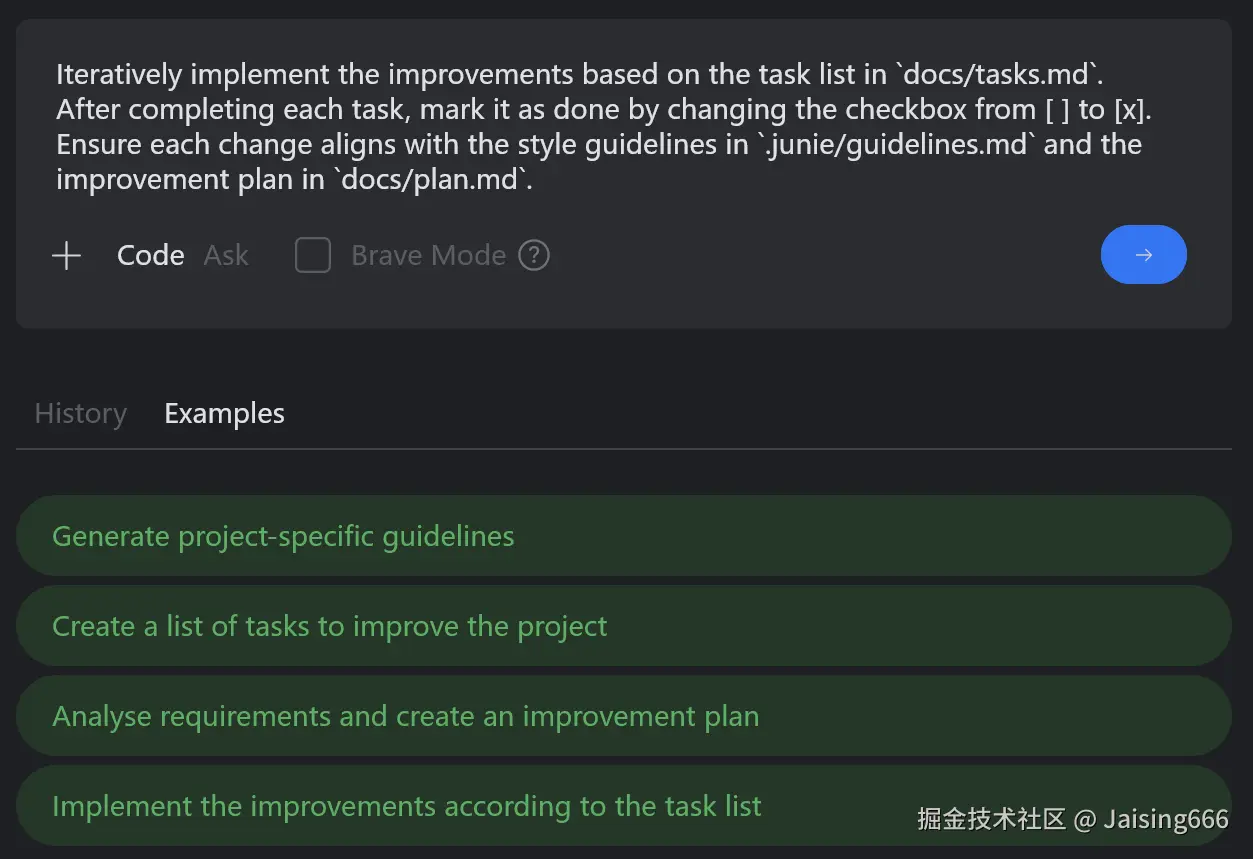Viewport: 1253px width, 859px height.
Task: Pick 'Analyse requirements and create an improvement plan'
Action: click(405, 717)
